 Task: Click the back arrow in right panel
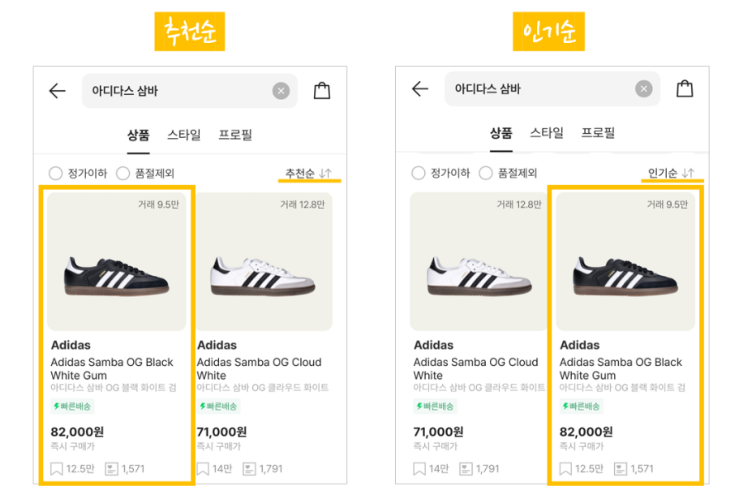click(420, 89)
